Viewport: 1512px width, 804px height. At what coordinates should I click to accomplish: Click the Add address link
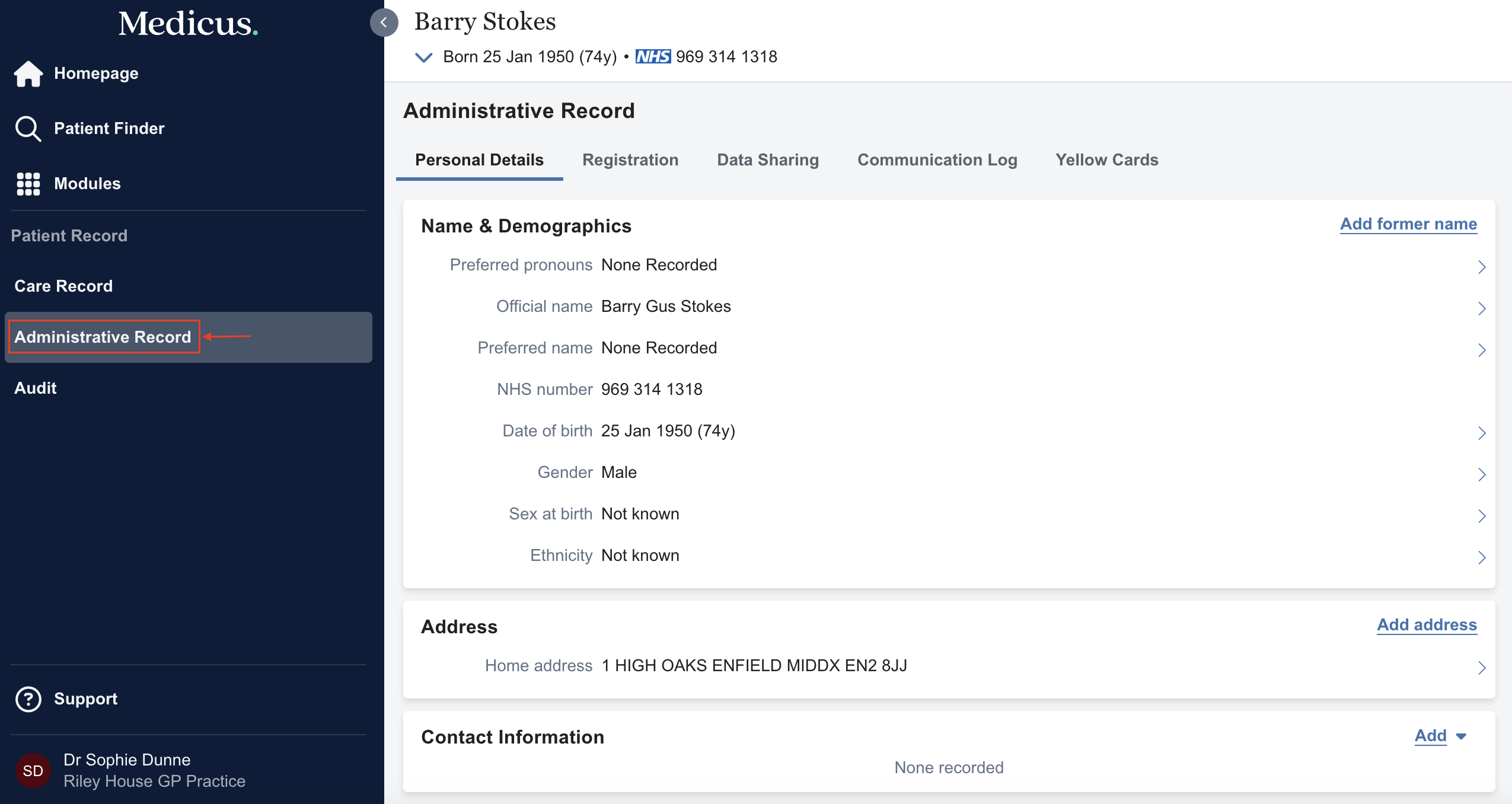[x=1427, y=625]
